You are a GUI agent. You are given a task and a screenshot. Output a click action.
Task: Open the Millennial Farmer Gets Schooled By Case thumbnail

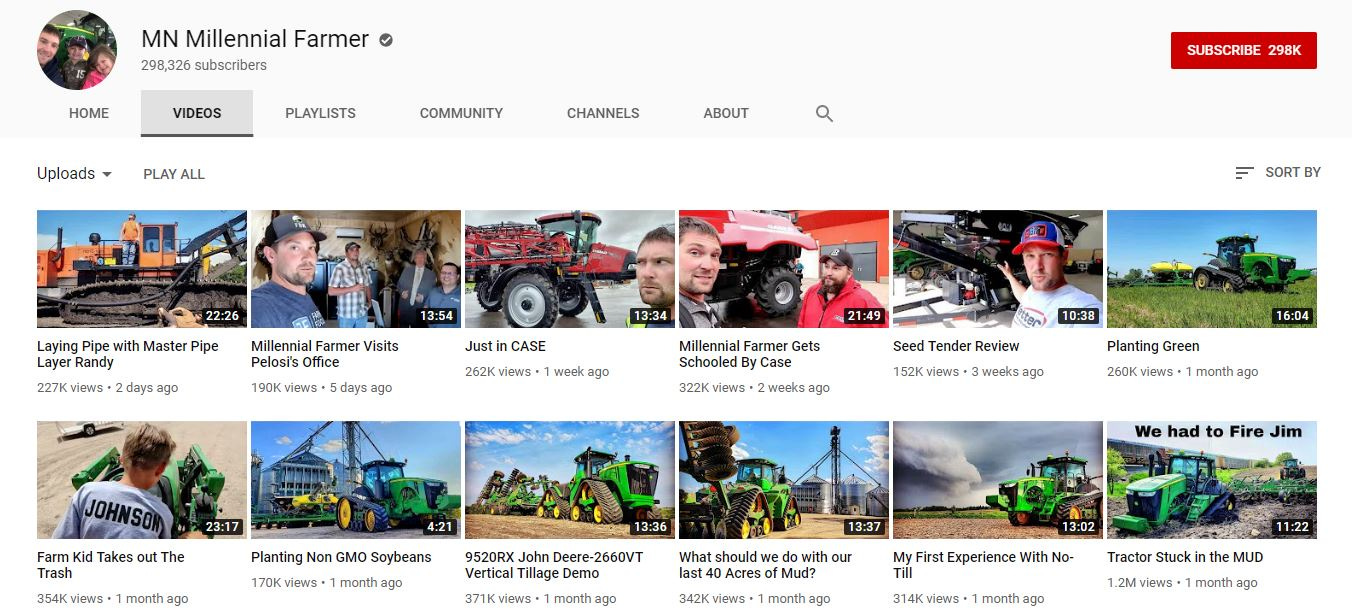784,269
